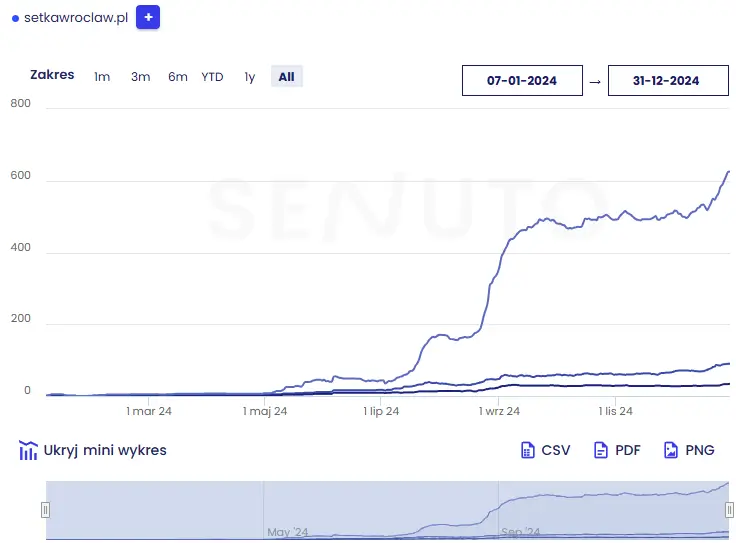Click the 400 y-axis value
The image size is (736, 543).
coord(21,247)
